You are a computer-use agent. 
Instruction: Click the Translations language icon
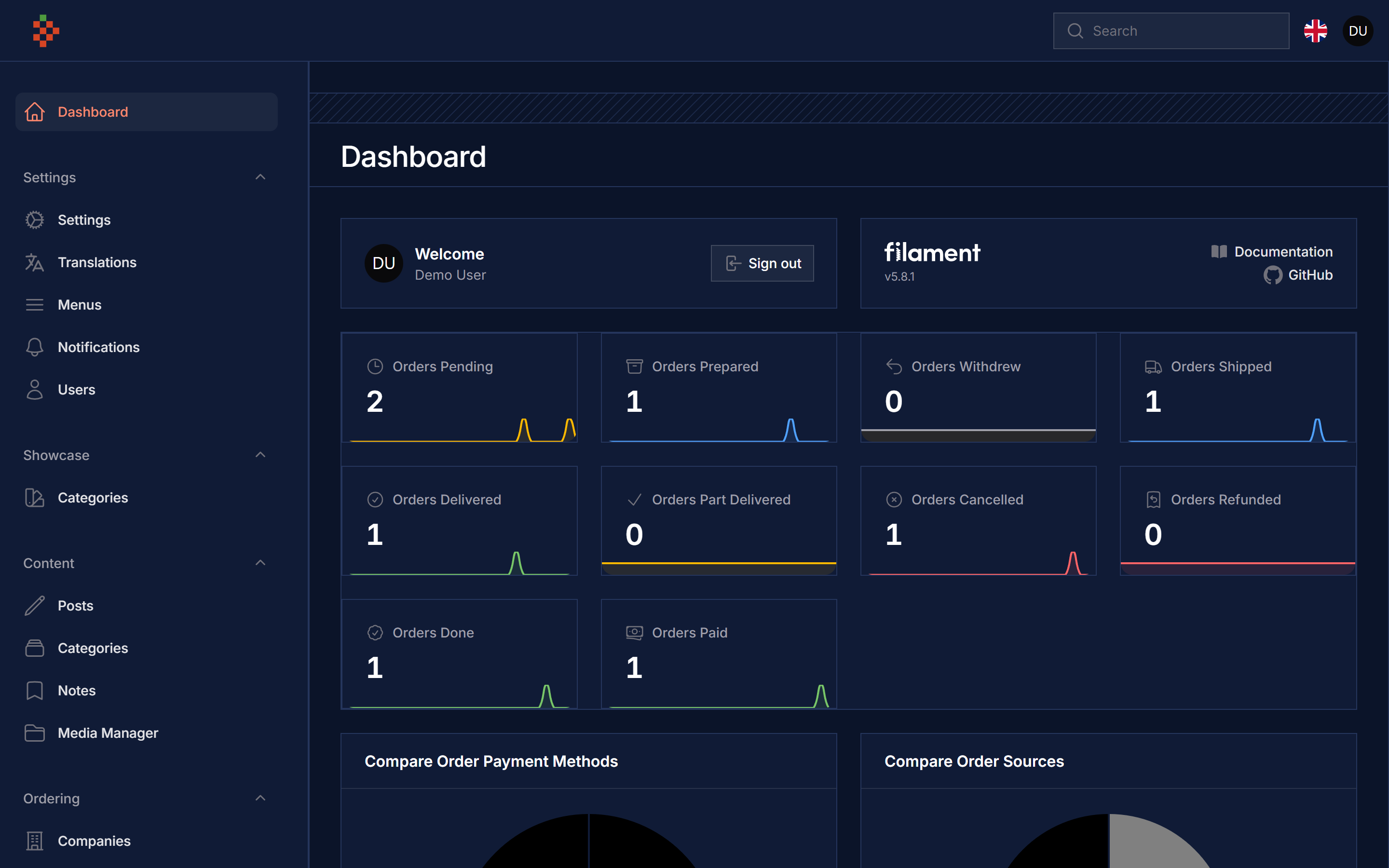[35, 262]
